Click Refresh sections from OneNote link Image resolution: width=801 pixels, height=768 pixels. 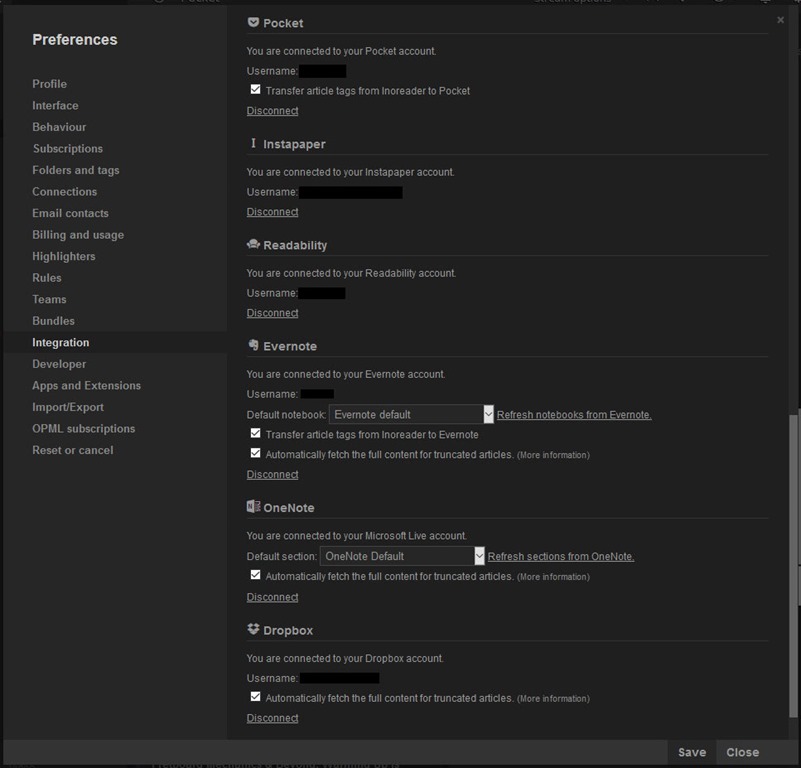point(561,556)
